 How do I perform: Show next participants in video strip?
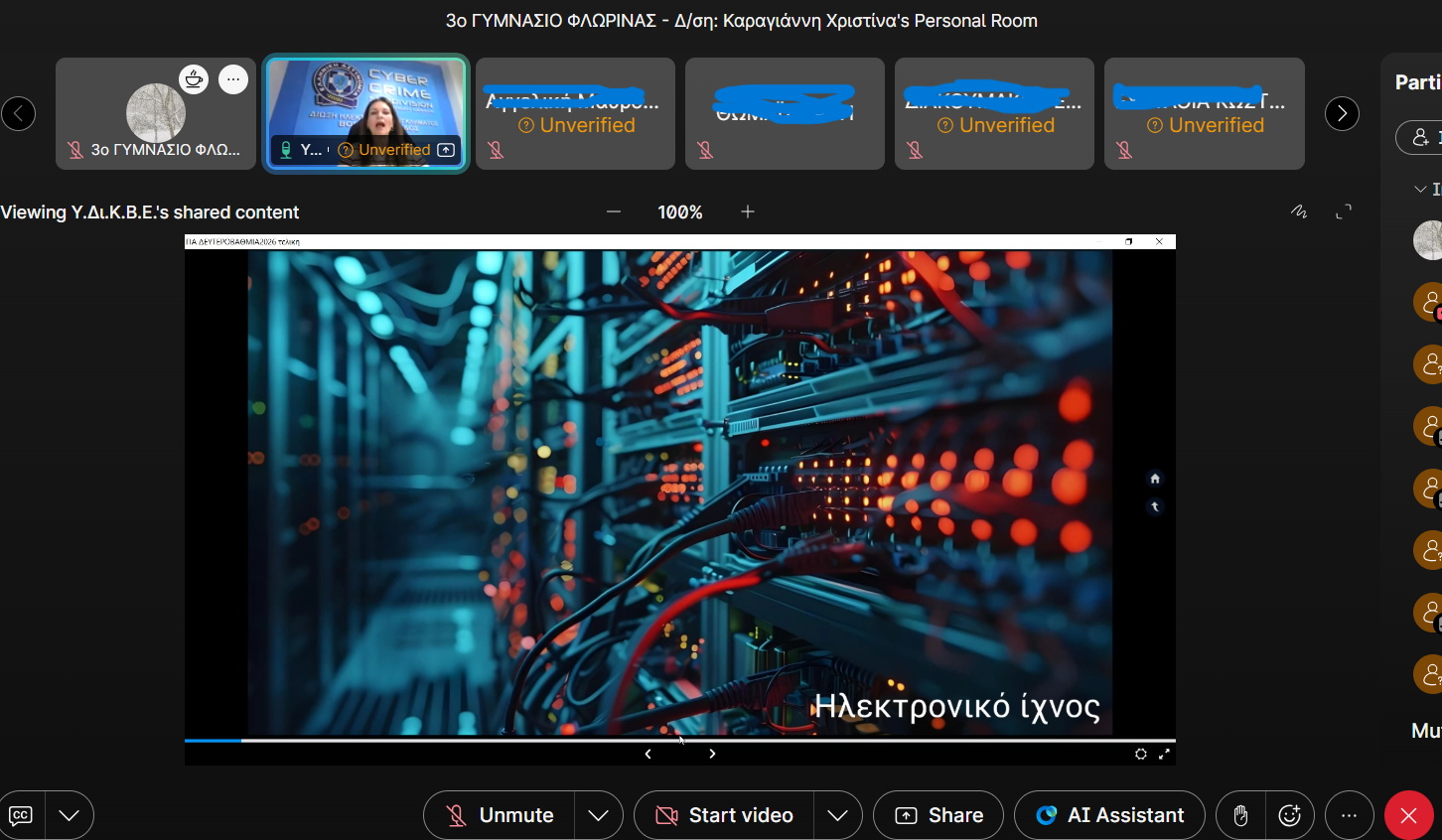click(x=1342, y=114)
